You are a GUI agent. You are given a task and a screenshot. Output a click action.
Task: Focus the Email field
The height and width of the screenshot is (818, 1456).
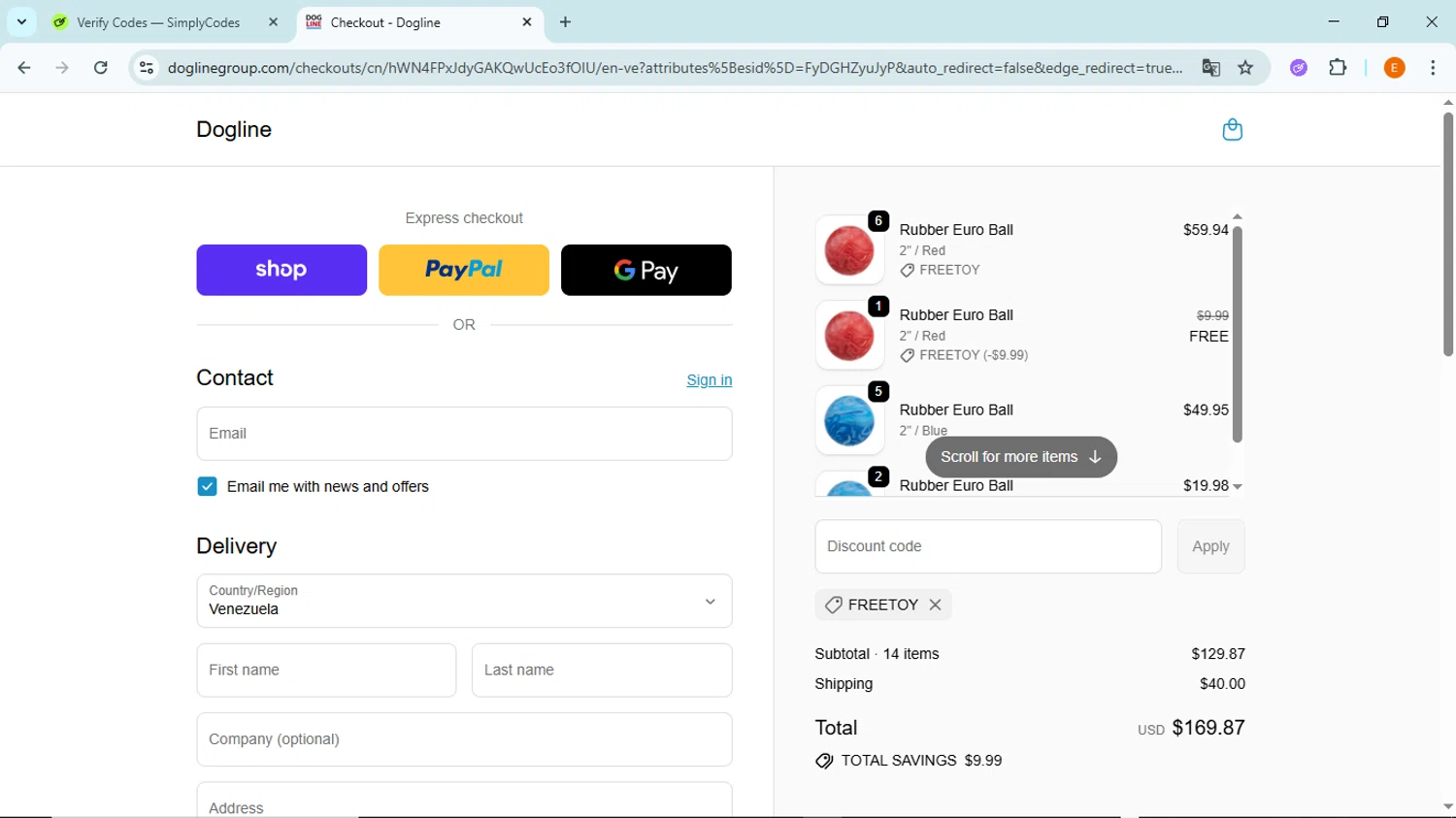tap(464, 434)
